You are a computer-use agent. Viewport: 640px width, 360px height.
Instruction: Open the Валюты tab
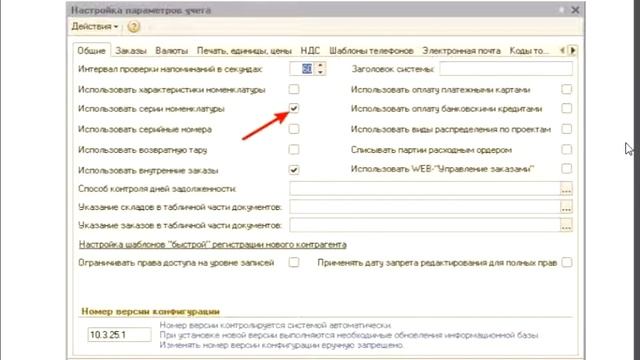pyautogui.click(x=171, y=51)
